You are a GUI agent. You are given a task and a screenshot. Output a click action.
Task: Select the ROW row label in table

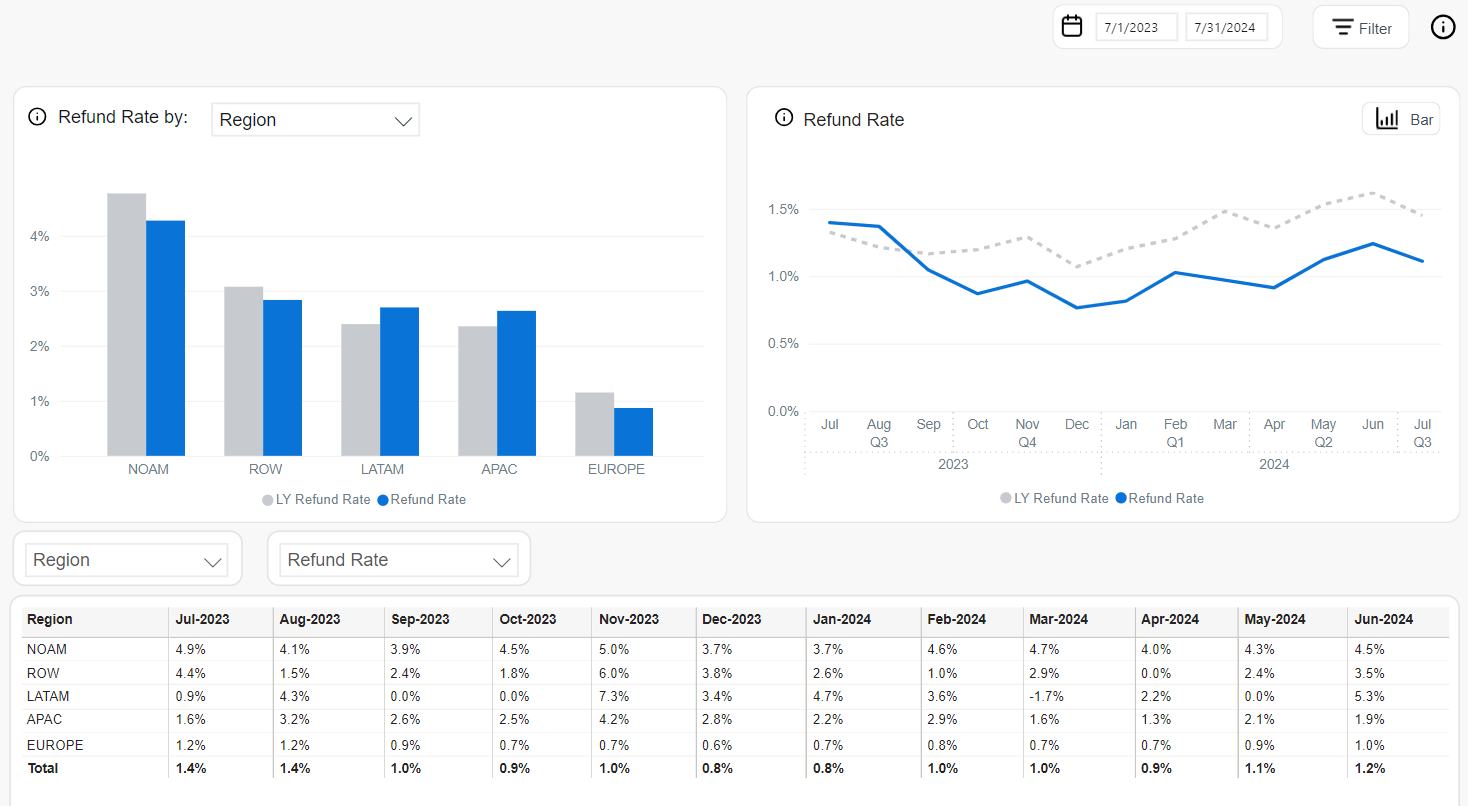43,673
